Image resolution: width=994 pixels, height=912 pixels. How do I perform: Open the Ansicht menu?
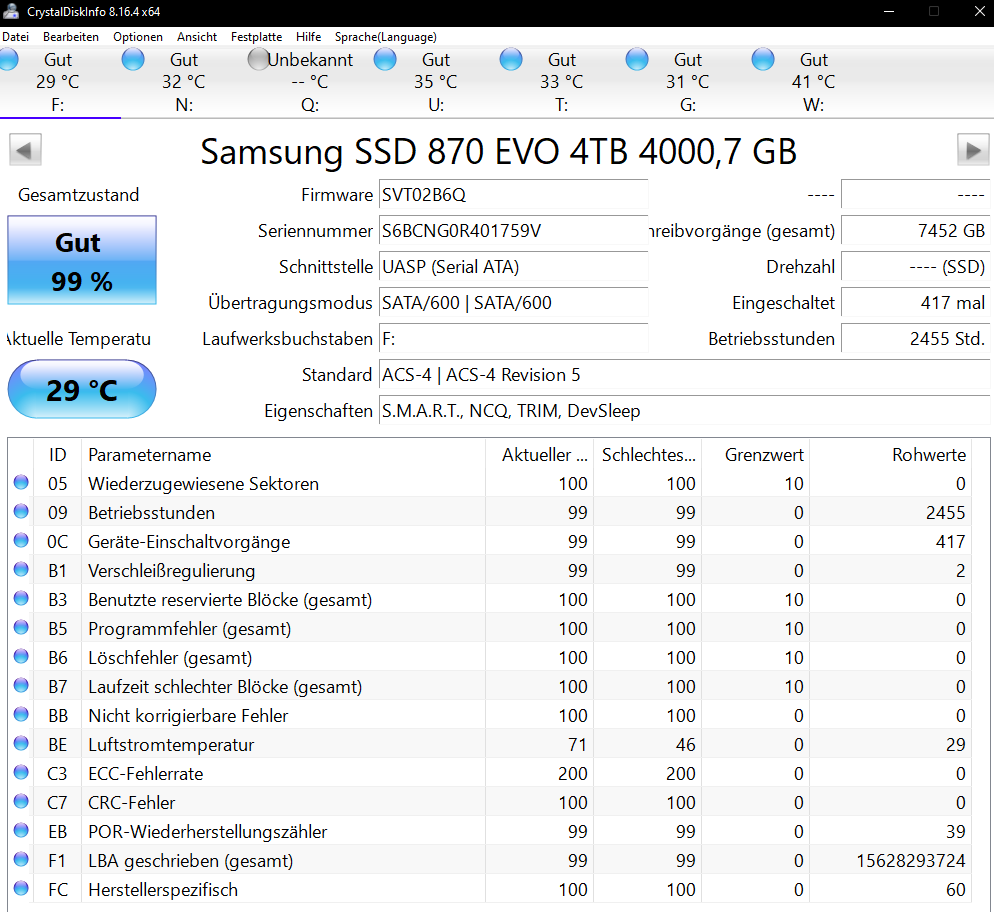click(197, 37)
